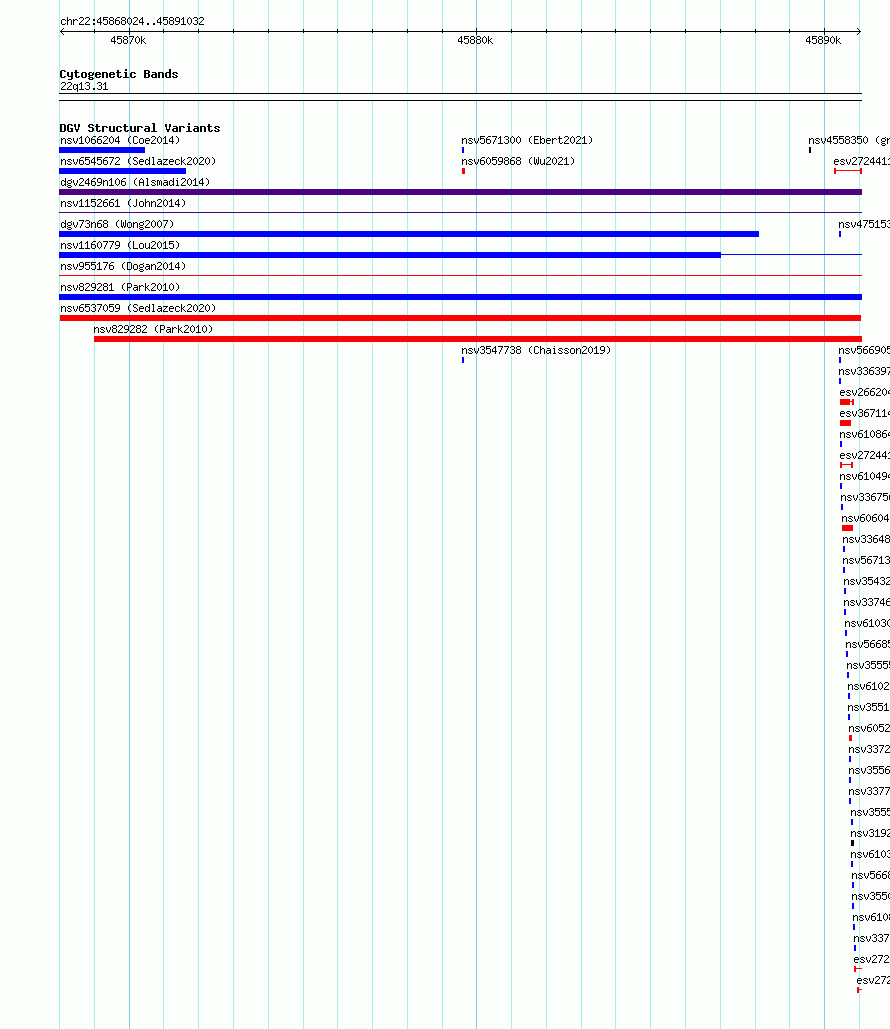Click the 22q13.31 band label
Screen dimensions: 890x1029
coord(84,87)
